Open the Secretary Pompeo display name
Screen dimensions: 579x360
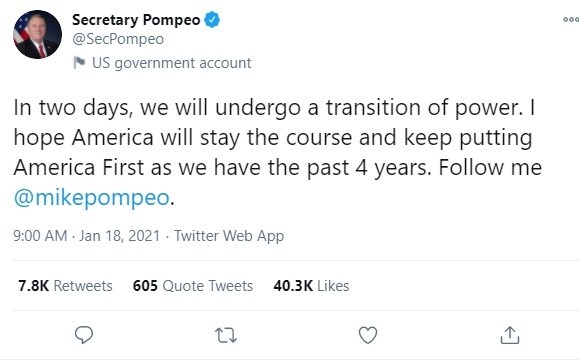click(x=136, y=20)
